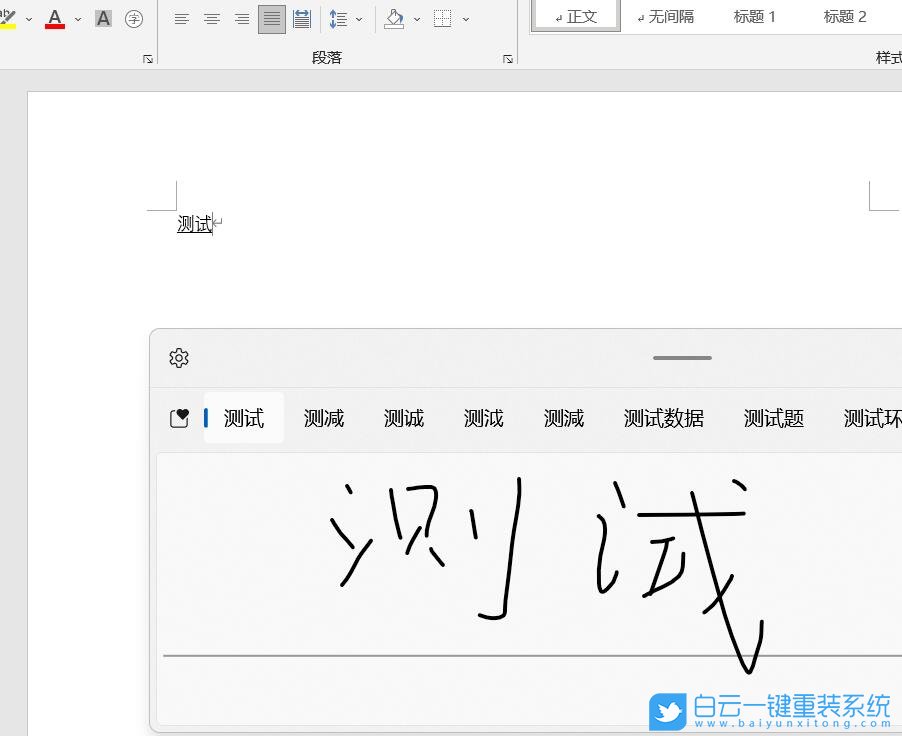Viewport: 902px width, 736px height.
Task: Open the settings gear on the handwriting panel
Action: (x=178, y=357)
